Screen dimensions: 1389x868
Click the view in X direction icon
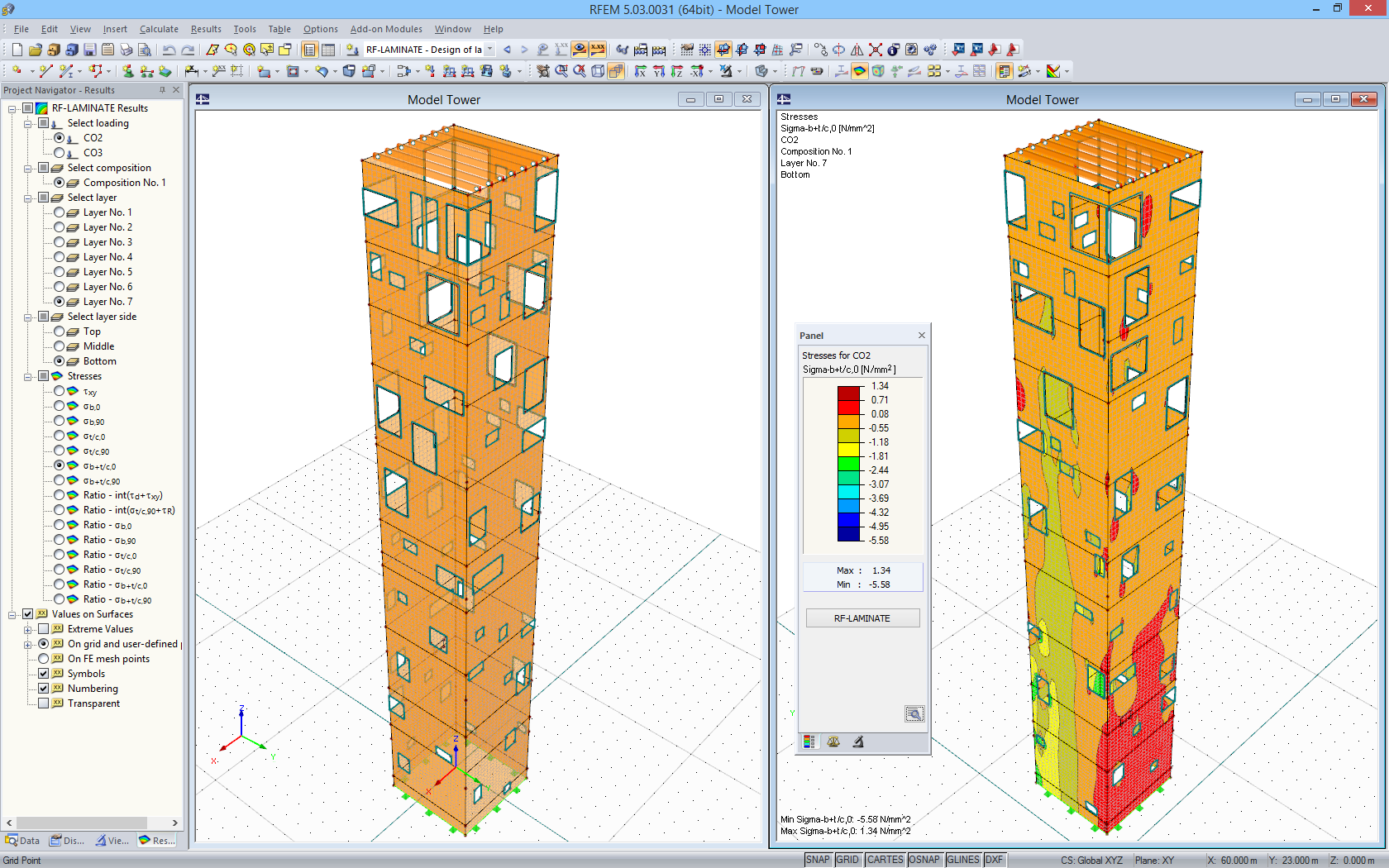[640, 71]
